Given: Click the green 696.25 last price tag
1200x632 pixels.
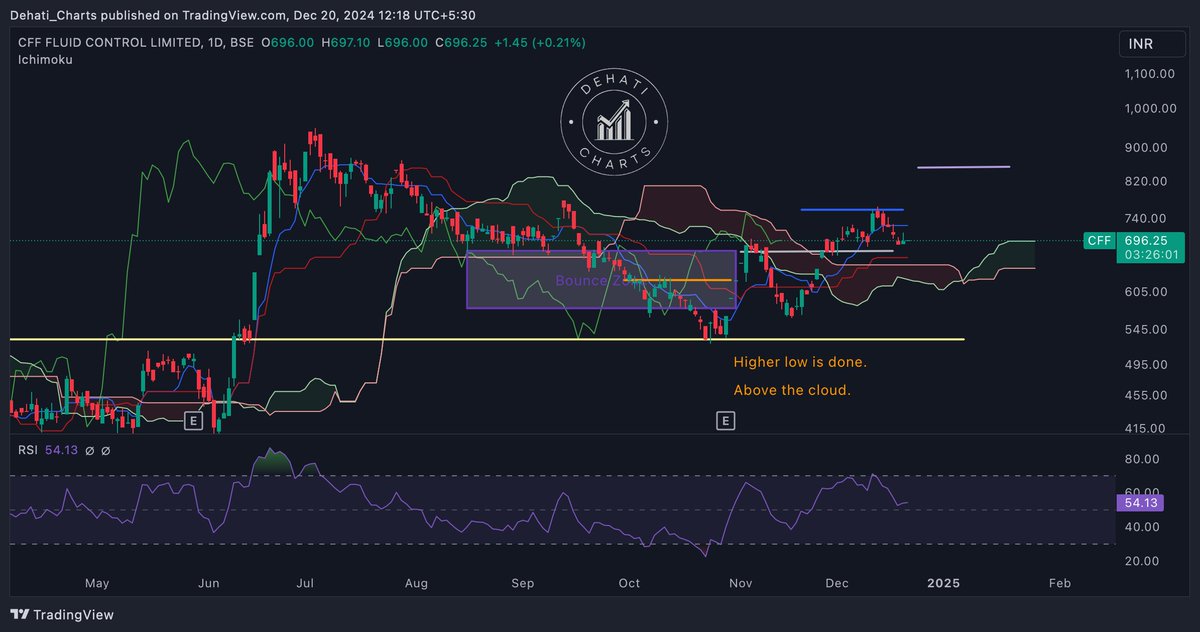Looking at the screenshot, I should 1149,240.
